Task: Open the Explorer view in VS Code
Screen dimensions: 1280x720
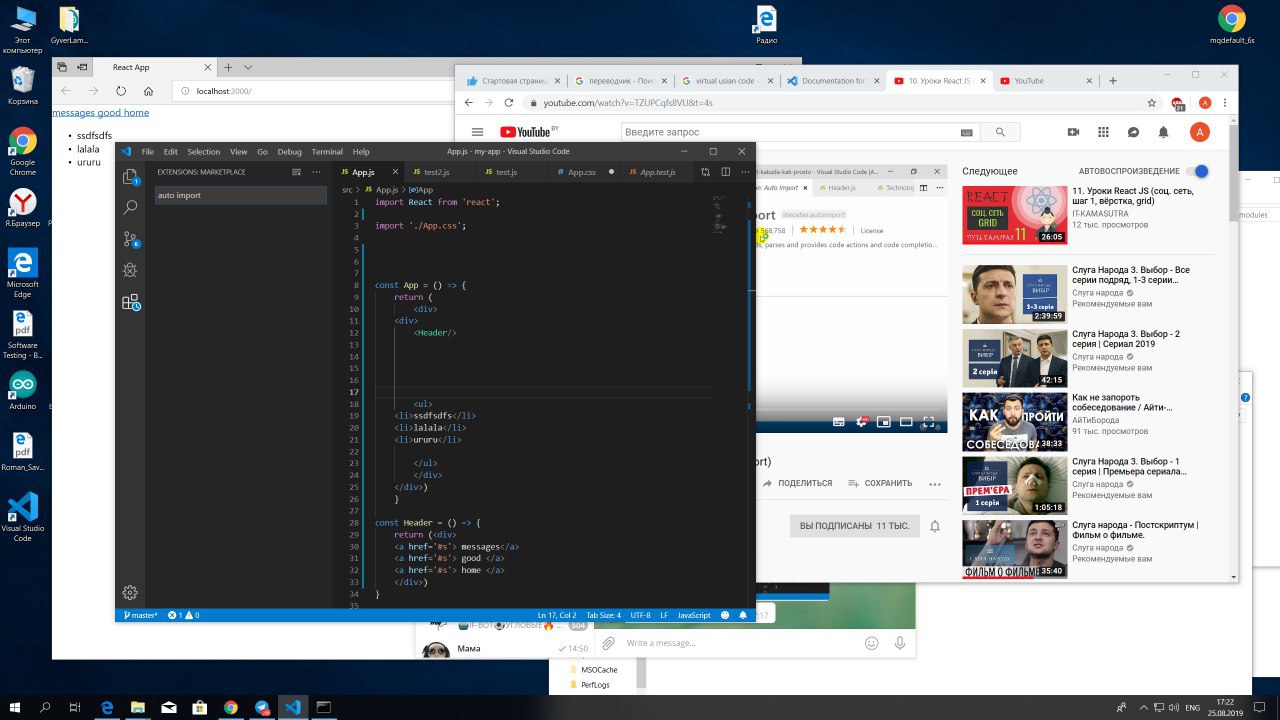Action: (130, 177)
